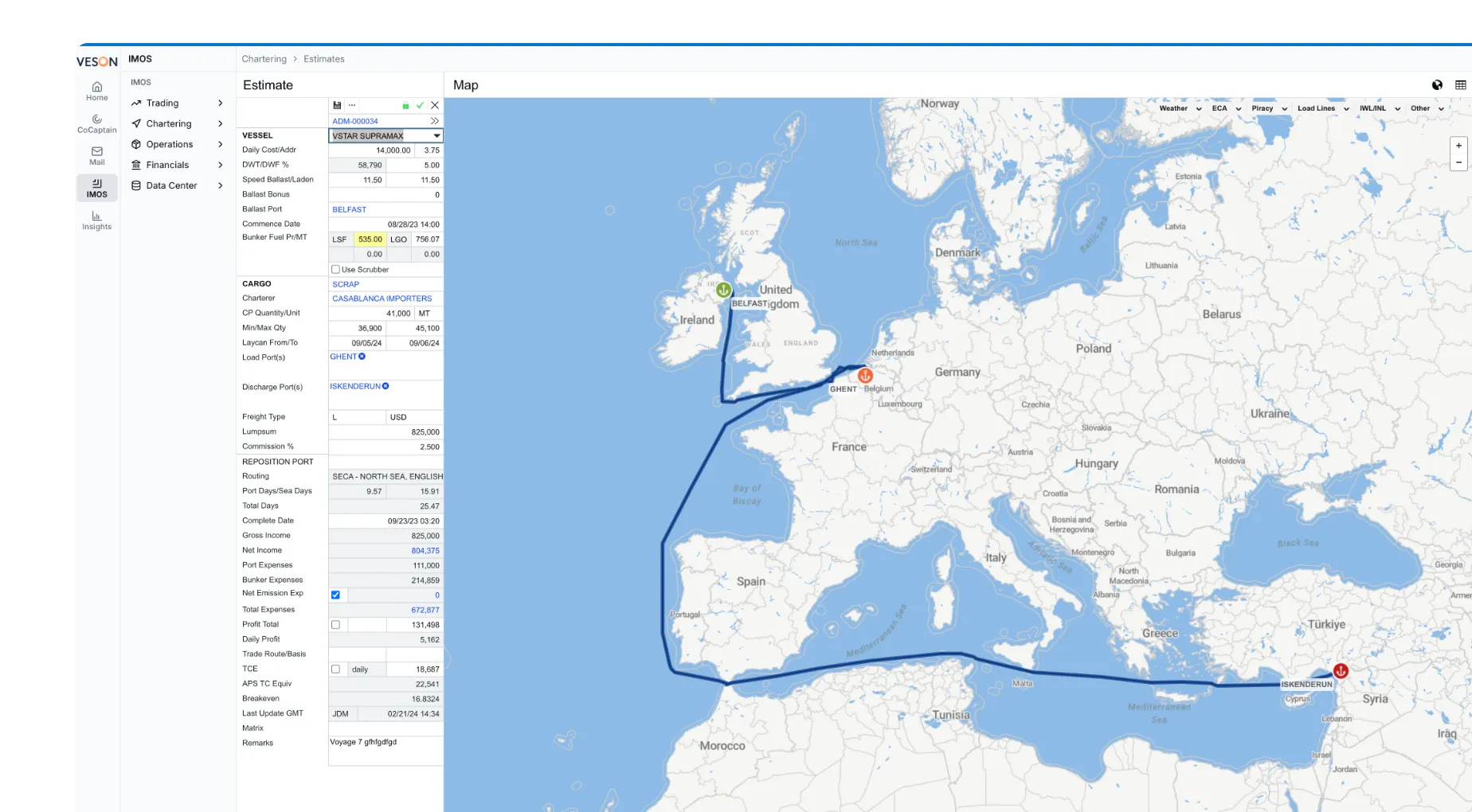The height and width of the screenshot is (812, 1472).
Task: Expand the Chartering submenu chevron
Action: coord(221,124)
